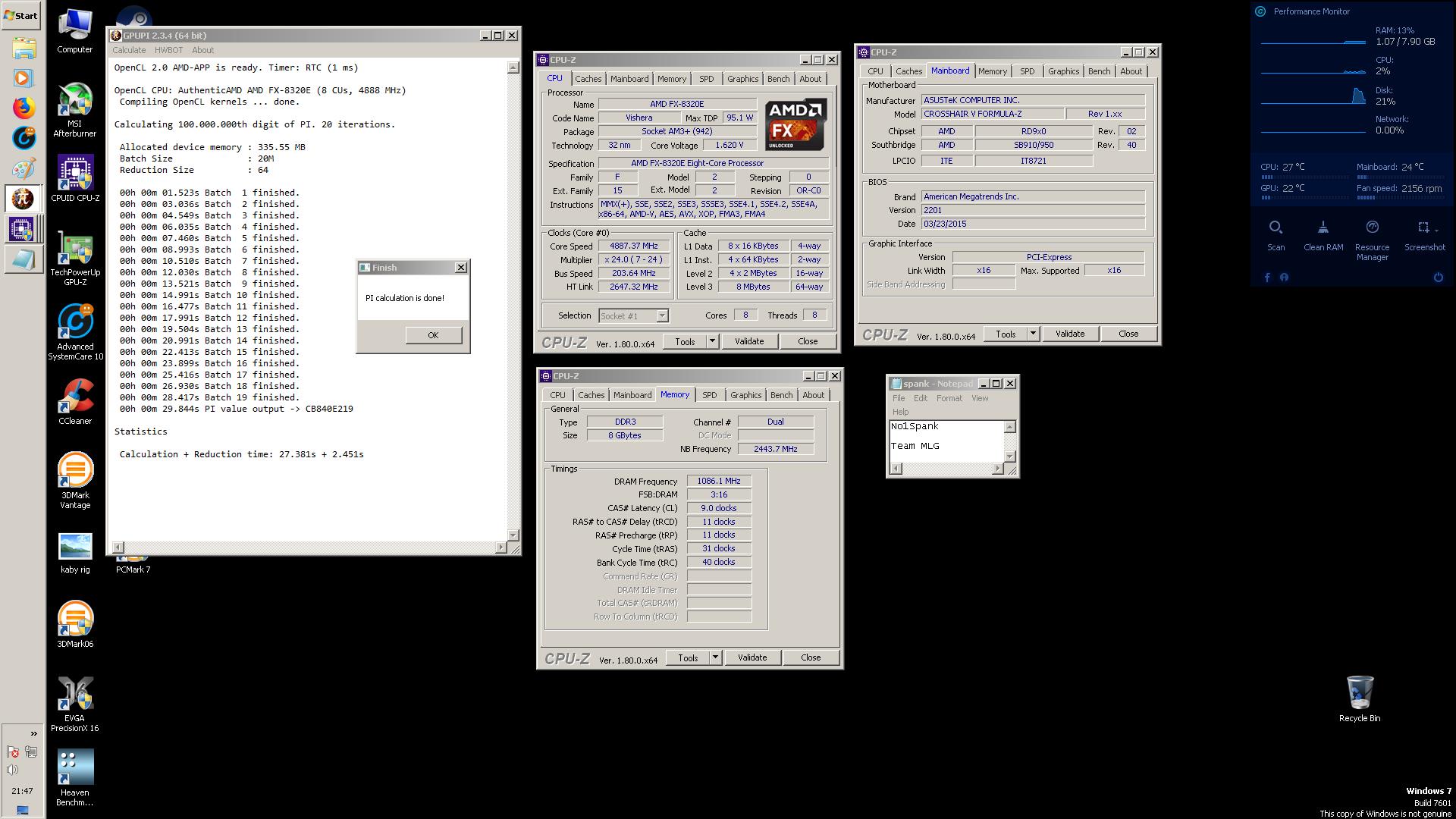This screenshot has height=819, width=1456.
Task: Open the About tab in the Memory CPU-Z window
Action: tap(813, 395)
